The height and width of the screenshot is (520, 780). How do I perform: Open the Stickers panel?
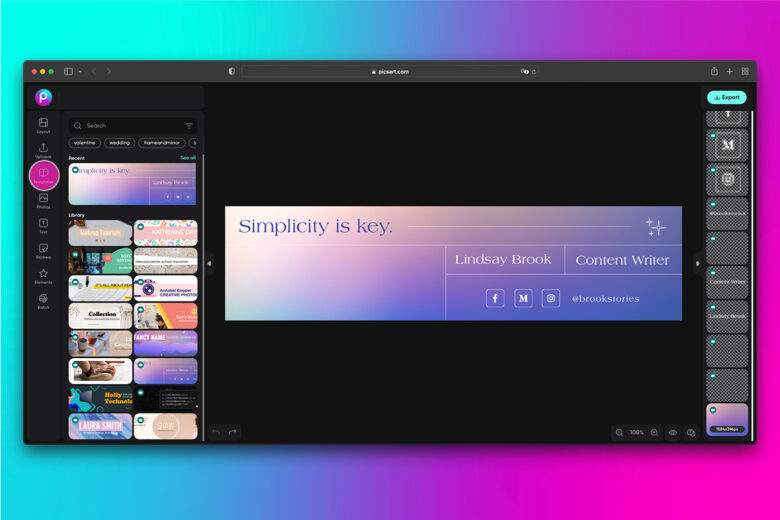(x=43, y=250)
